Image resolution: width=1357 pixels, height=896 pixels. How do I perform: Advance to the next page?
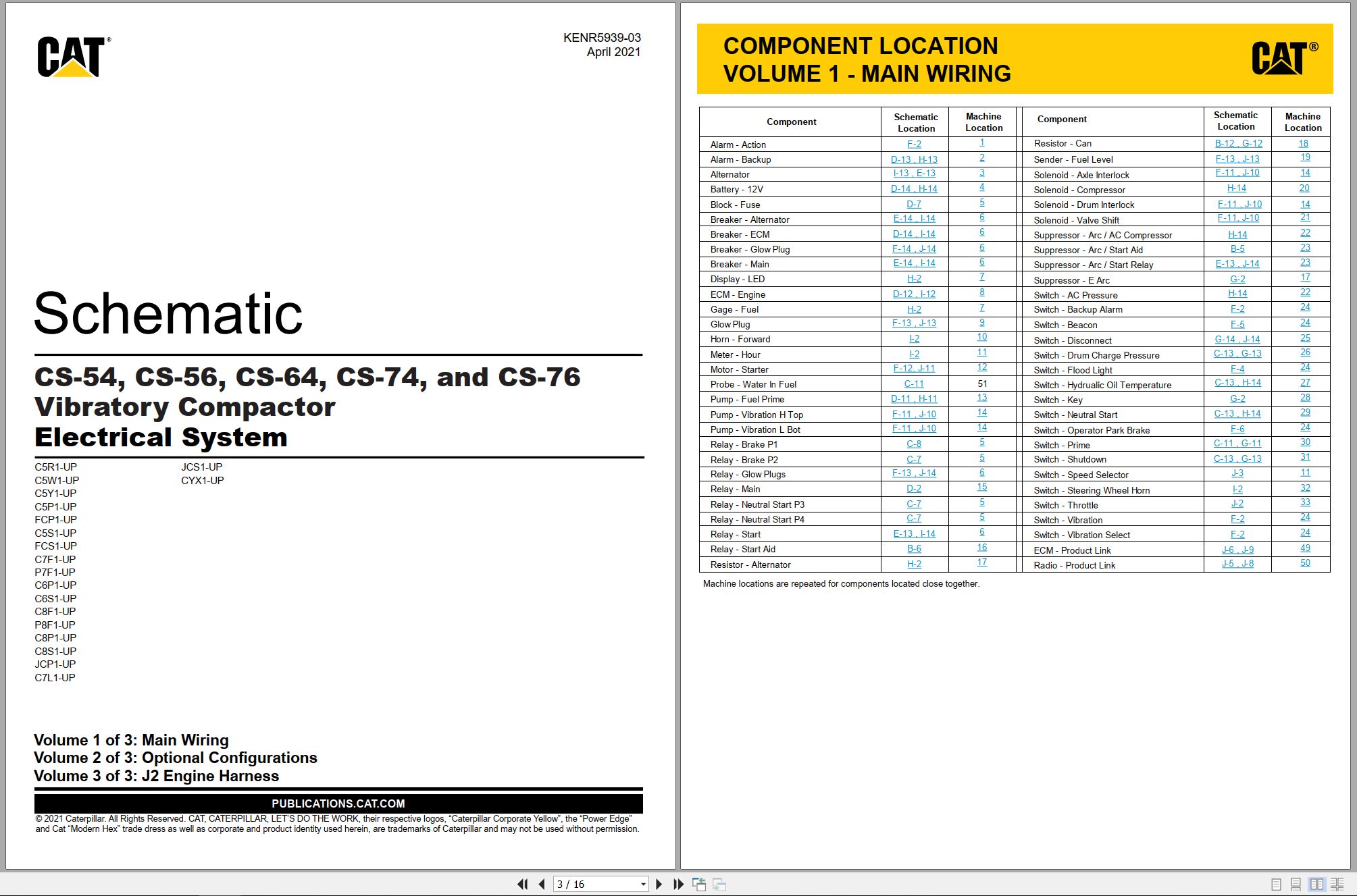(x=659, y=884)
